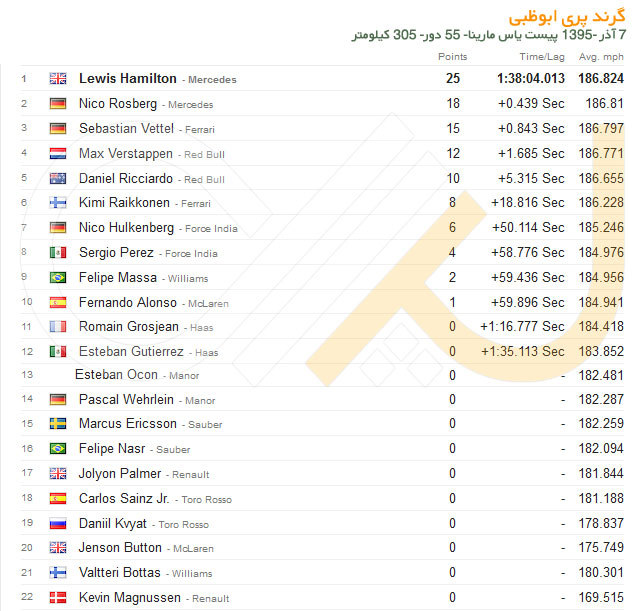The height and width of the screenshot is (611, 643).
Task: Select the Points column header
Action: (452, 57)
